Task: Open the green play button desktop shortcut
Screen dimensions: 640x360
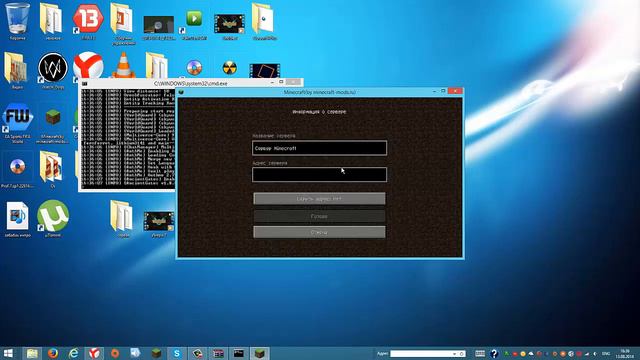Action: (194, 20)
